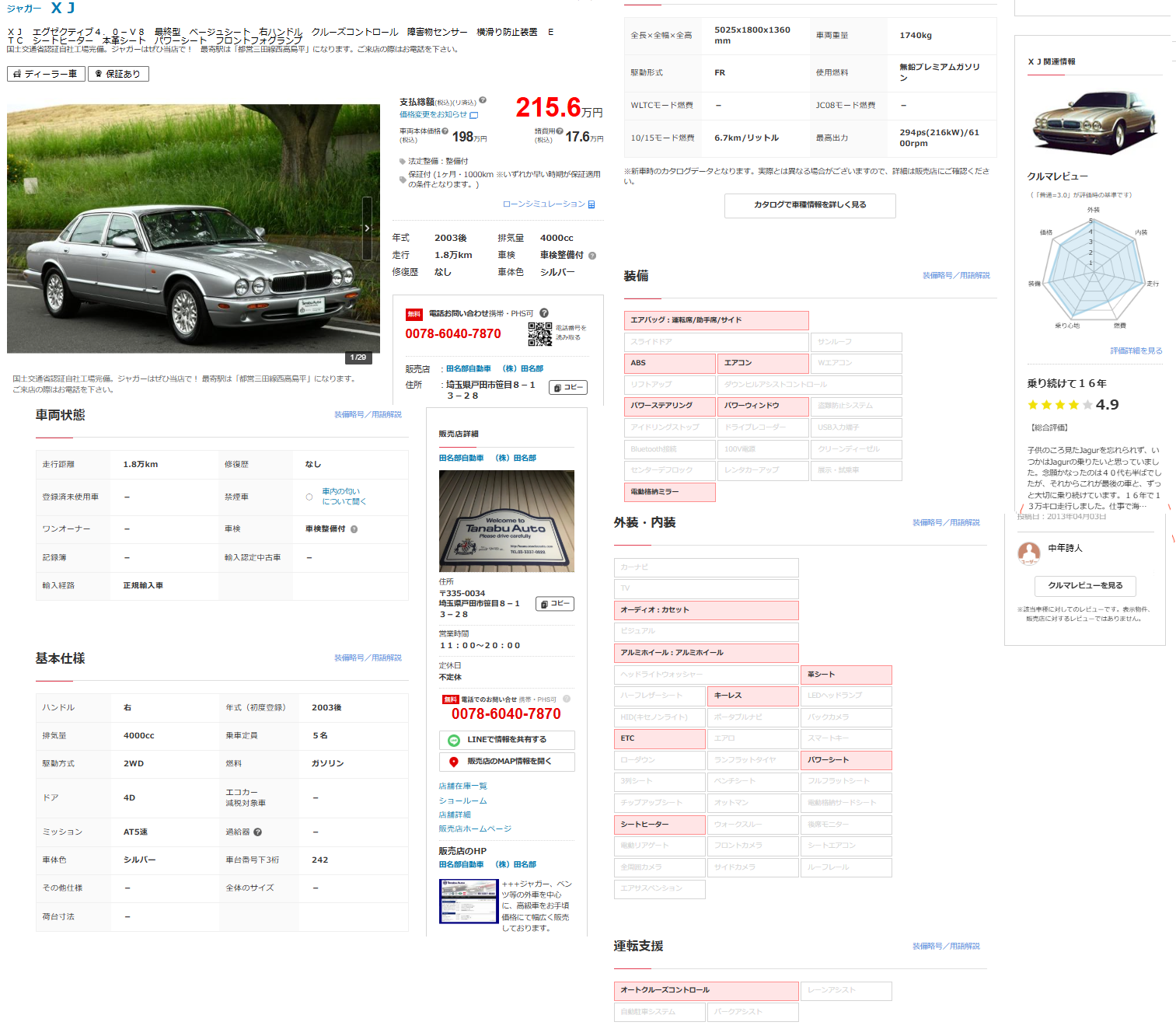1176x1029 pixels.
Task: Select the 禁煙車 circle indicator
Action: 309,497
